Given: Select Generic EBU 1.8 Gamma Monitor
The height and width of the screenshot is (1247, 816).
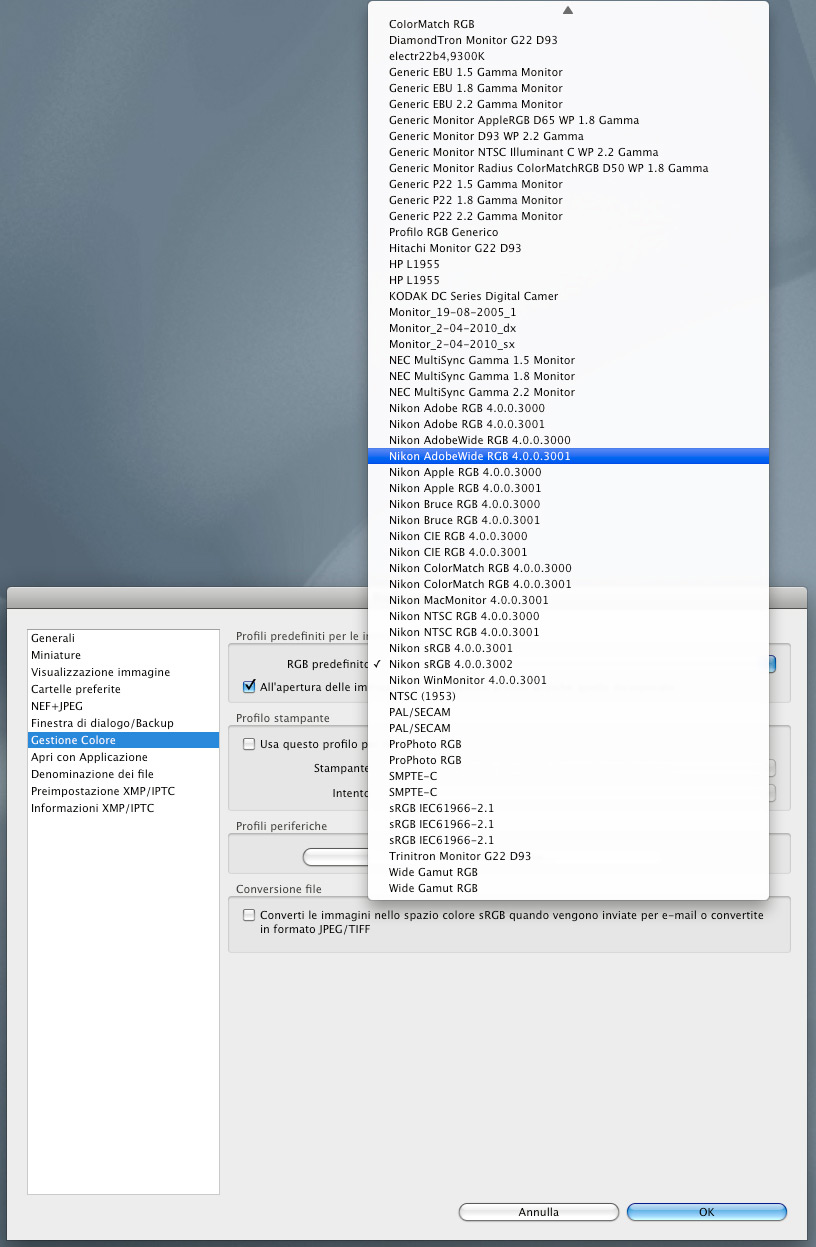Looking at the screenshot, I should pos(568,88).
